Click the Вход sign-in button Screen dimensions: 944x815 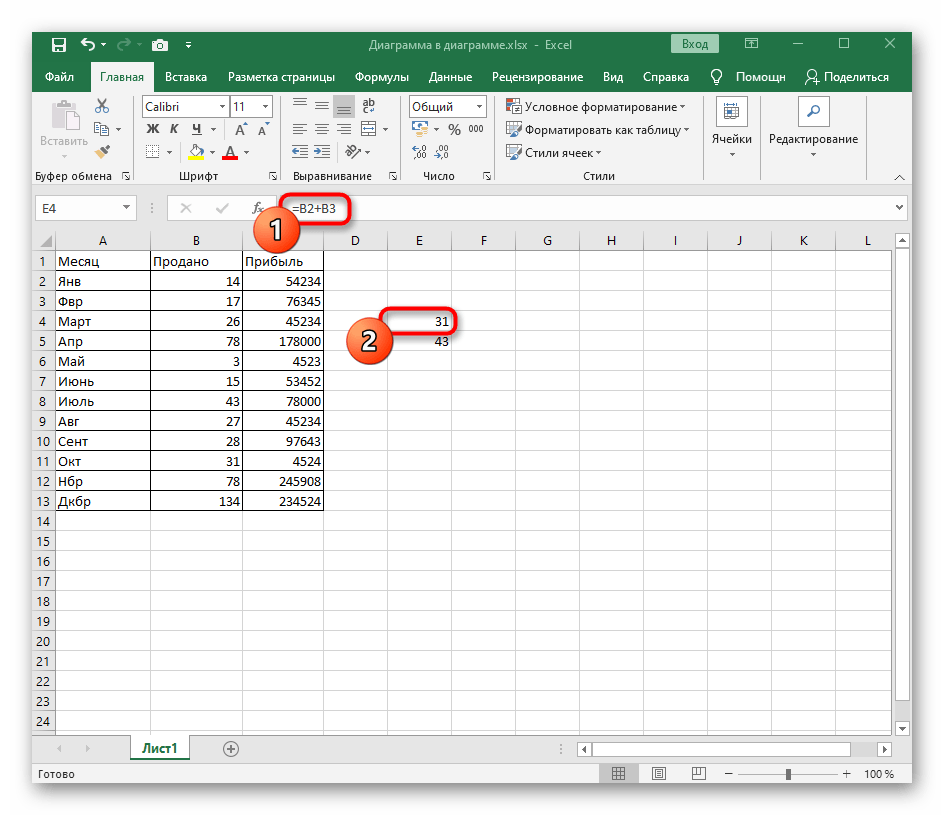coord(695,44)
